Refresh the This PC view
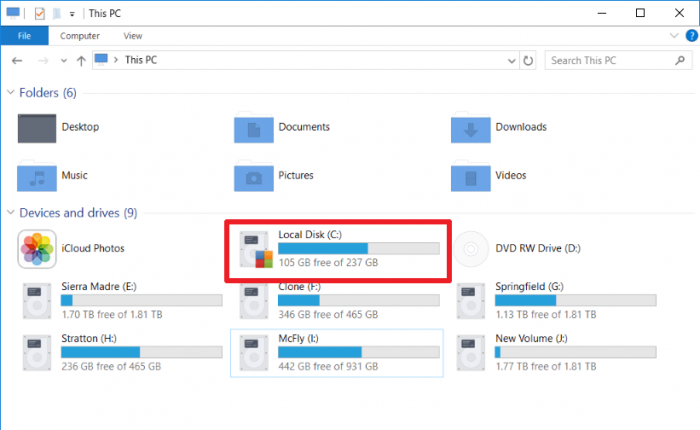This screenshot has width=700, height=430. tap(528, 60)
